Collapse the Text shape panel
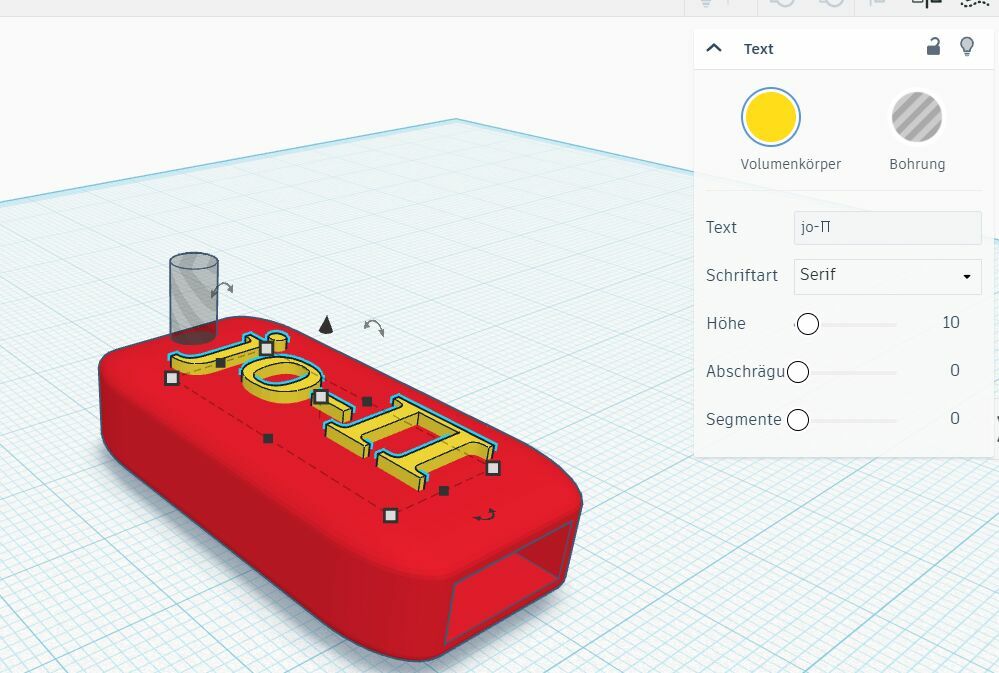 click(x=714, y=48)
